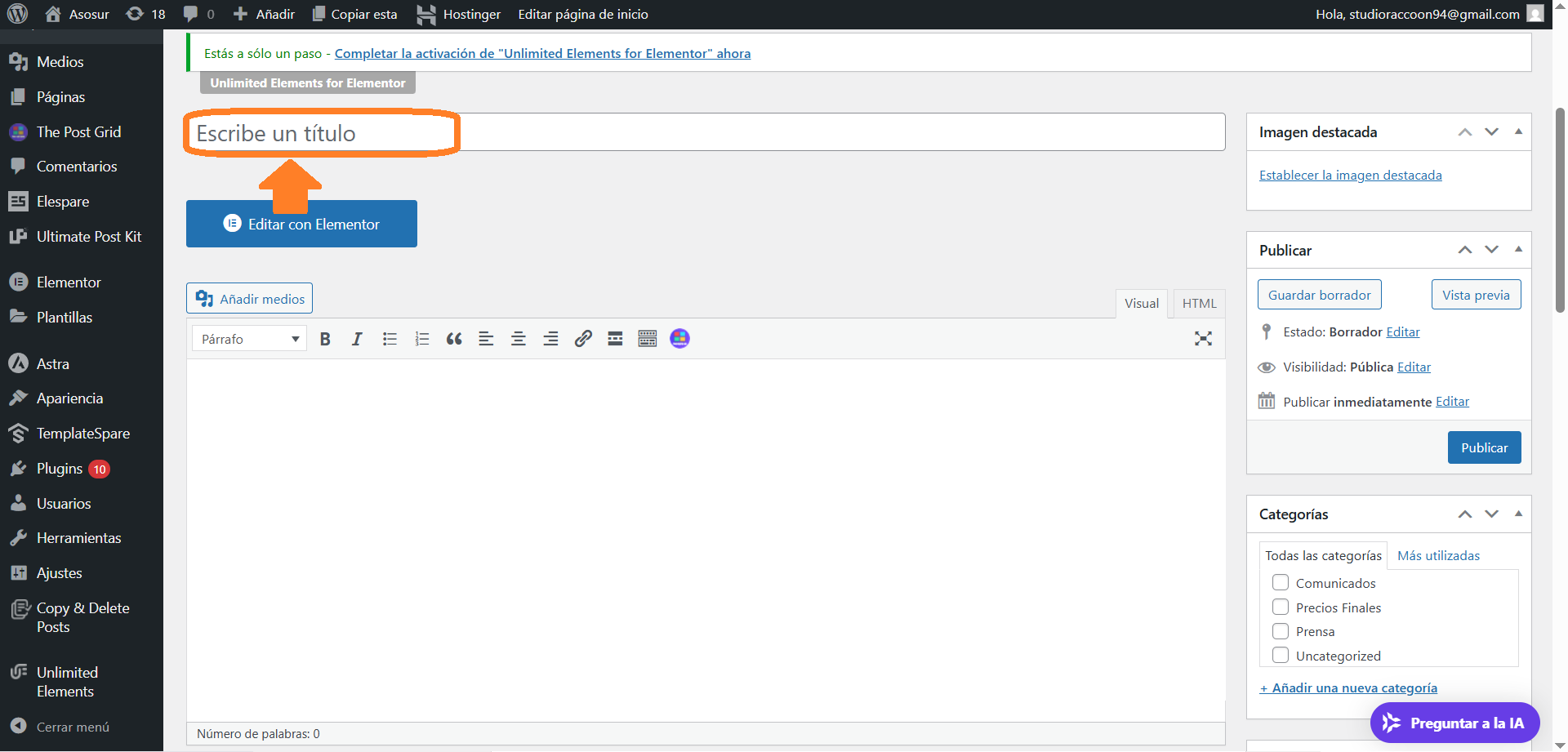
Task: Click the insert link icon
Action: pos(583,339)
